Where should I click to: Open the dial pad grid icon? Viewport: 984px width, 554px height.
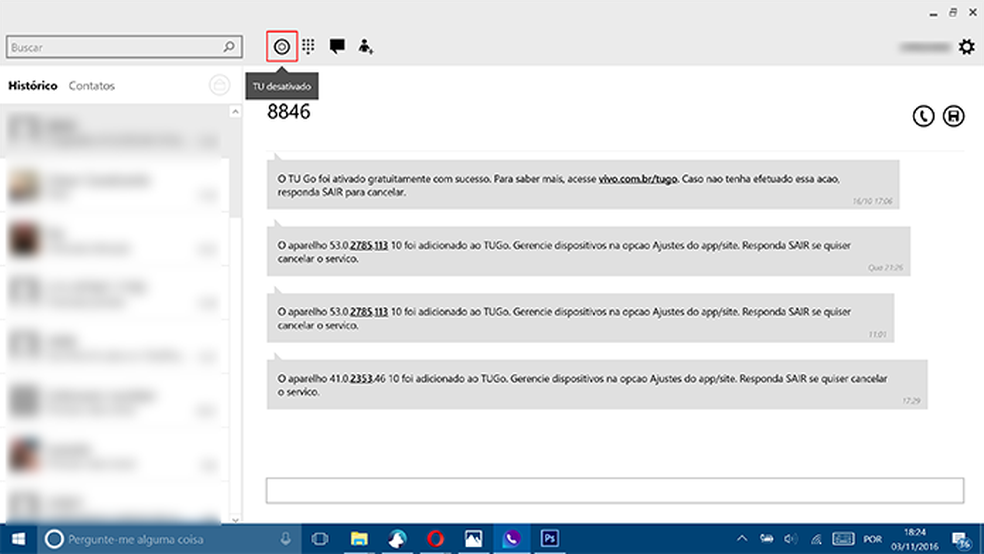coord(308,46)
